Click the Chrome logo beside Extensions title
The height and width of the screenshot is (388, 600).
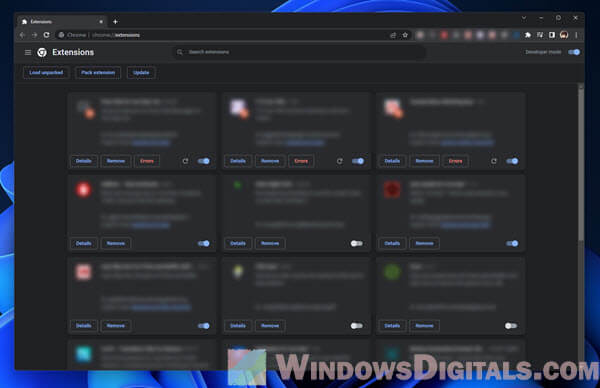click(42, 52)
